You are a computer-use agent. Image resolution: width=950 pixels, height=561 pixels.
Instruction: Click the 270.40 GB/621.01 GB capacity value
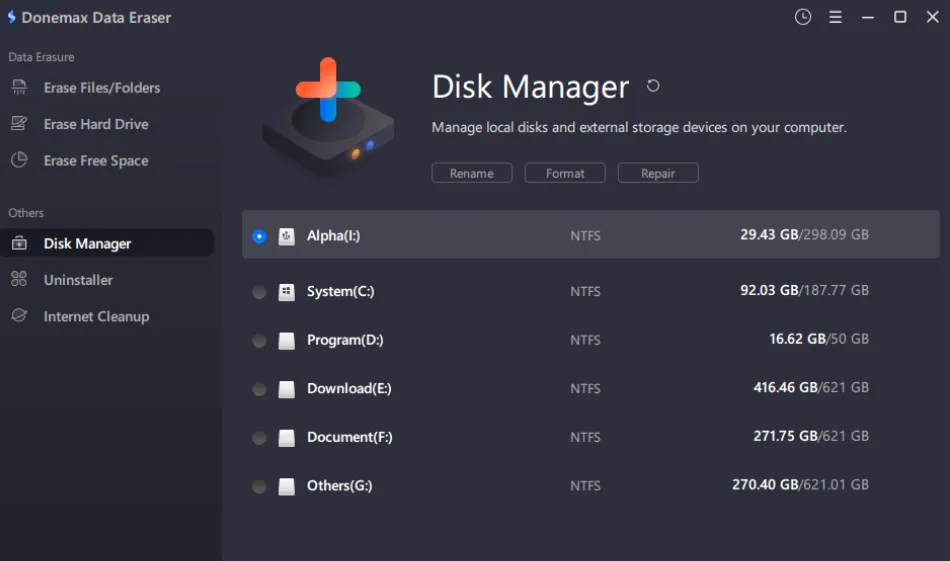(x=800, y=484)
